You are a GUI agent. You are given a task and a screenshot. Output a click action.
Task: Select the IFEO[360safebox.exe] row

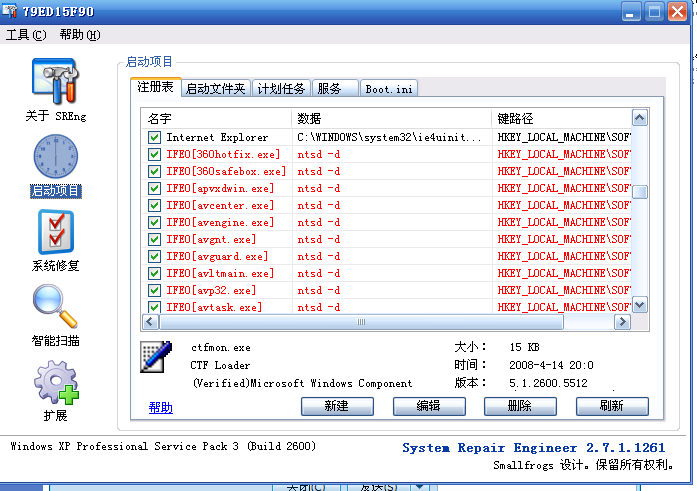pos(387,171)
